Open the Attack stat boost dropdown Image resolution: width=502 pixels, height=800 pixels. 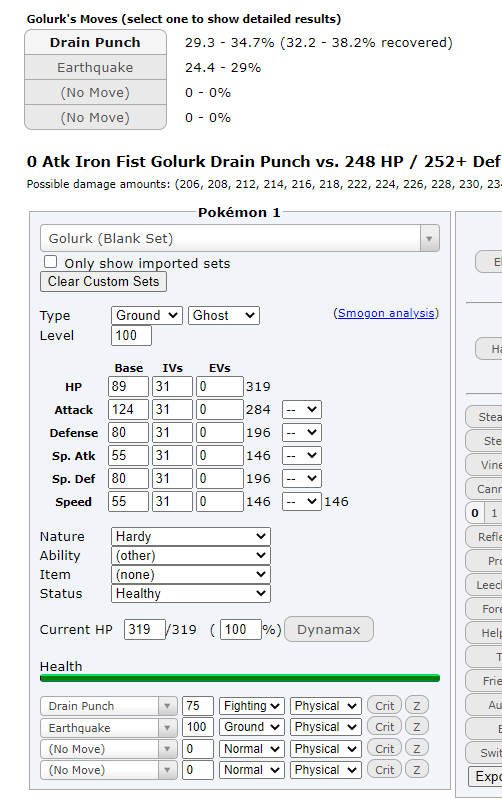tap(302, 410)
